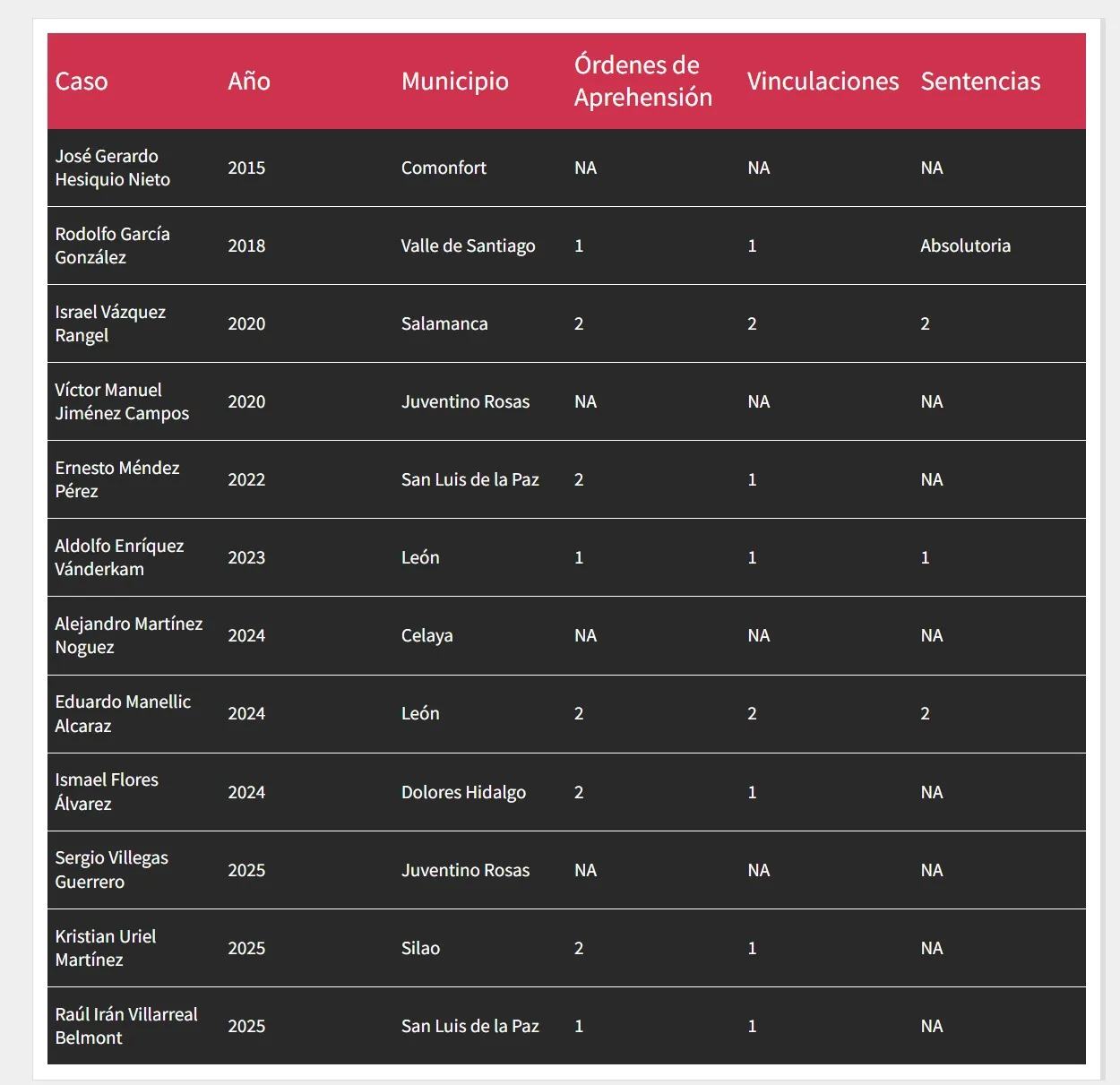The image size is (1120, 1085).
Task: Click the Año column header
Action: click(249, 82)
